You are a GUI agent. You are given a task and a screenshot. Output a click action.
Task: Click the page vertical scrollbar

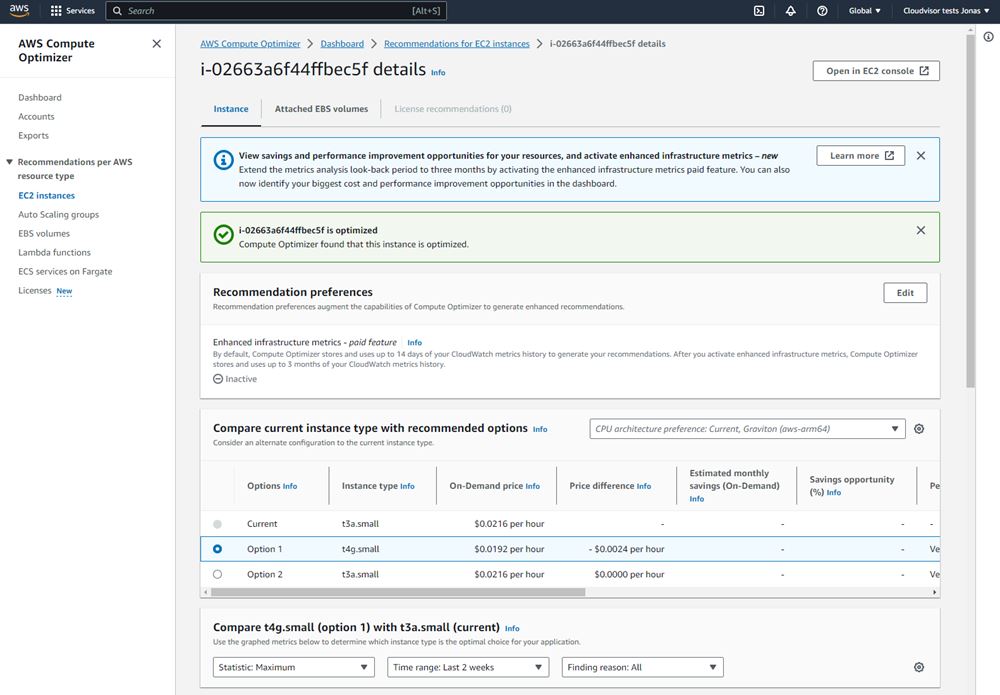[x=970, y=210]
